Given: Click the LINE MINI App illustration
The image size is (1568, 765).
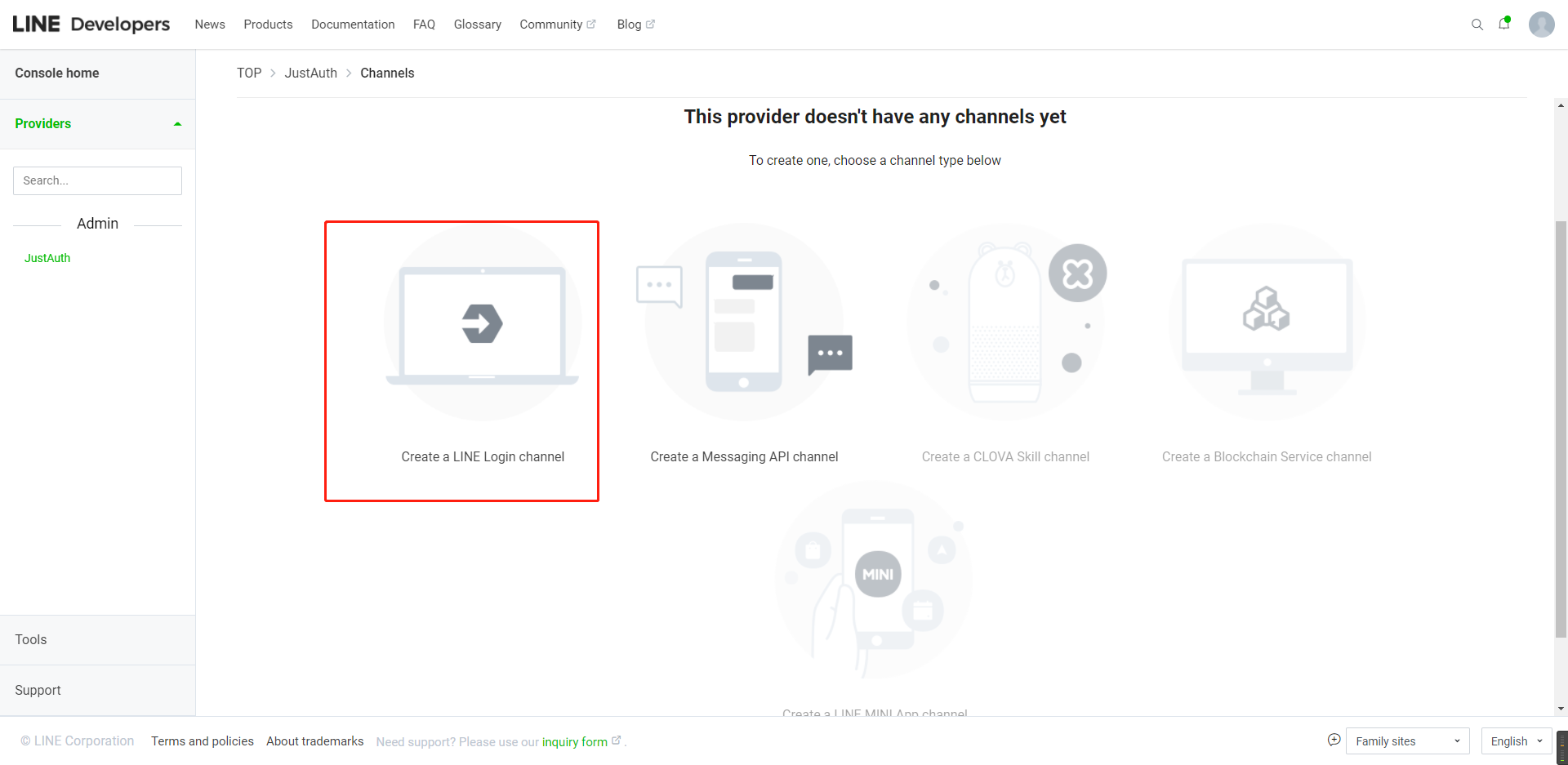Looking at the screenshot, I should tap(875, 580).
